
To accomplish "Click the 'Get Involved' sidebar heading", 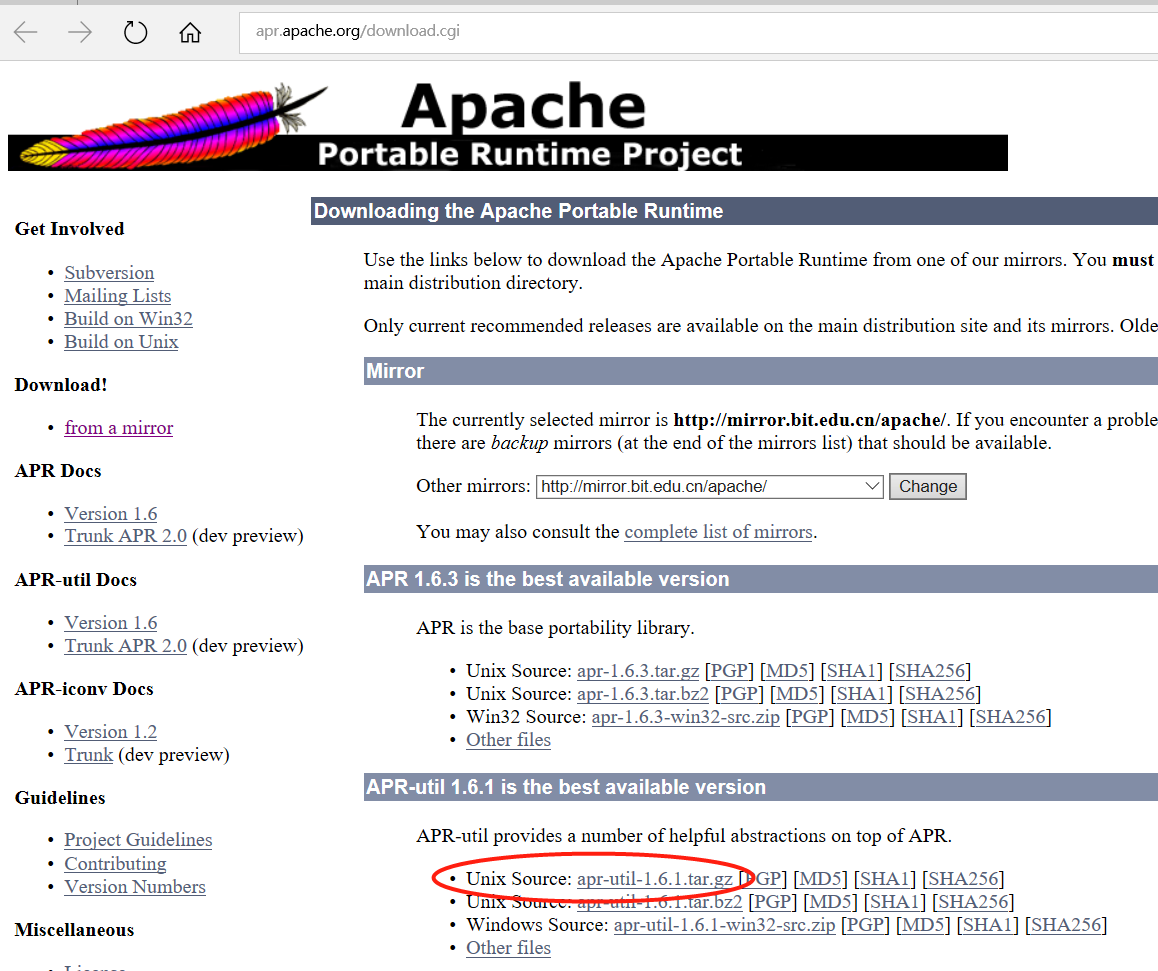I will [x=69, y=229].
